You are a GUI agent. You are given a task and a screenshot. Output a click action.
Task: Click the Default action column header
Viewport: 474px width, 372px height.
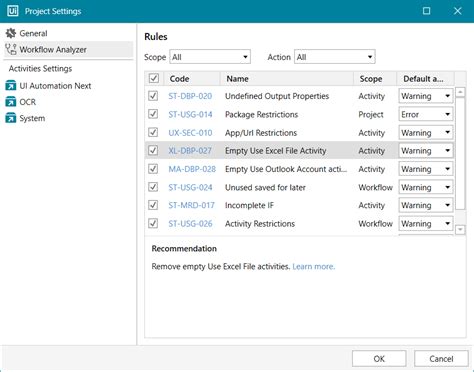(x=425, y=79)
